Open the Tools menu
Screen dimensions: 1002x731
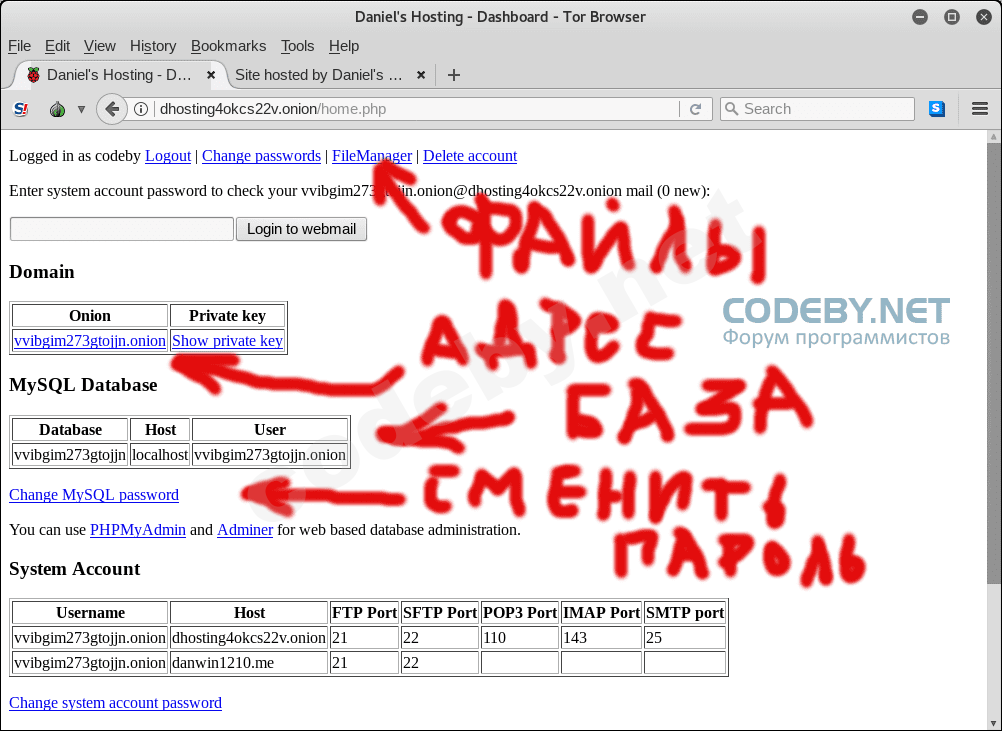[297, 46]
